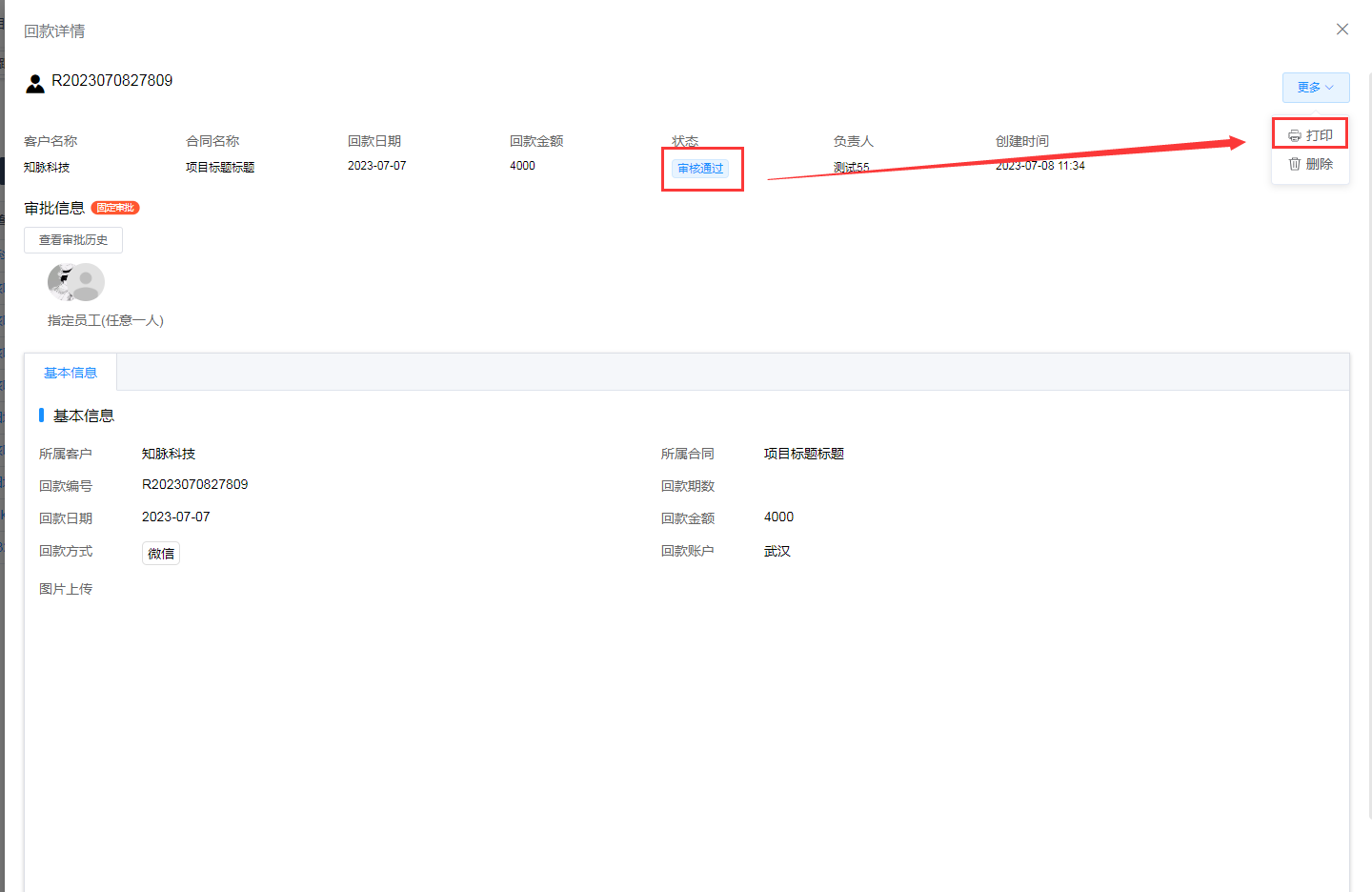Click 项目标题标题 in the 所属合同 field
Viewport: 1372px width, 892px height.
pyautogui.click(x=804, y=454)
